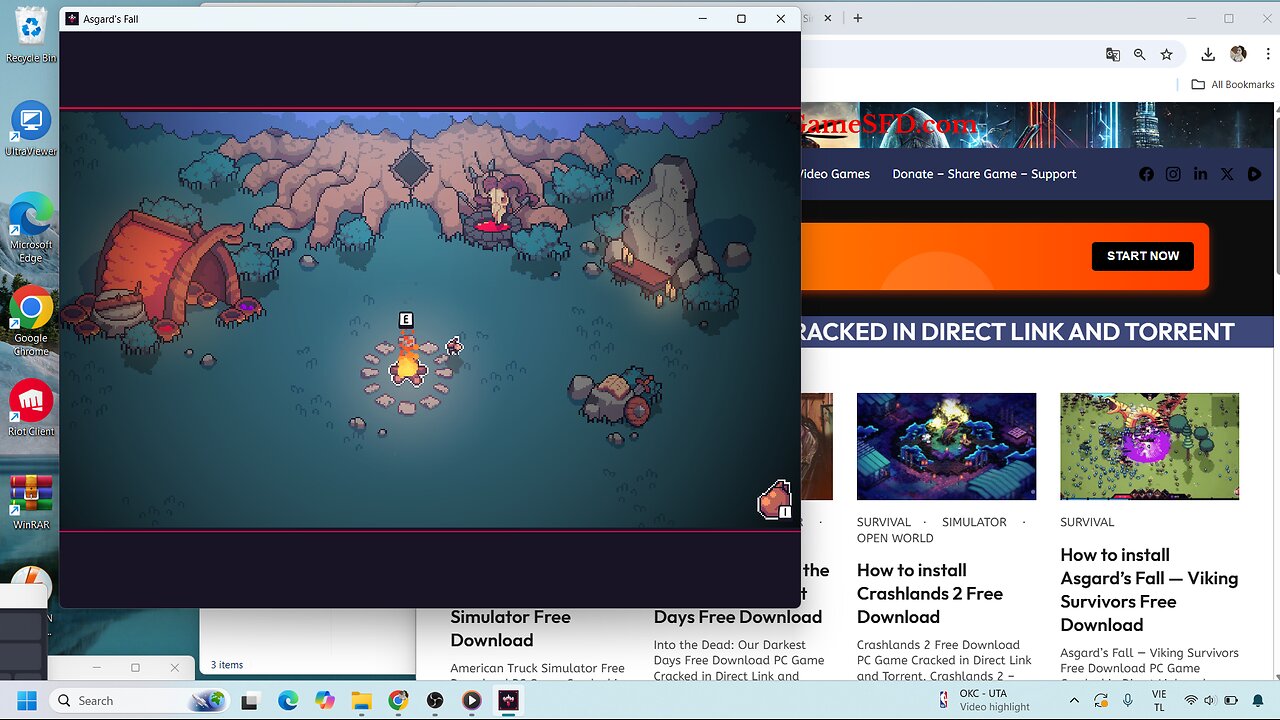Click the OPEN WORLD category tag

tap(895, 538)
